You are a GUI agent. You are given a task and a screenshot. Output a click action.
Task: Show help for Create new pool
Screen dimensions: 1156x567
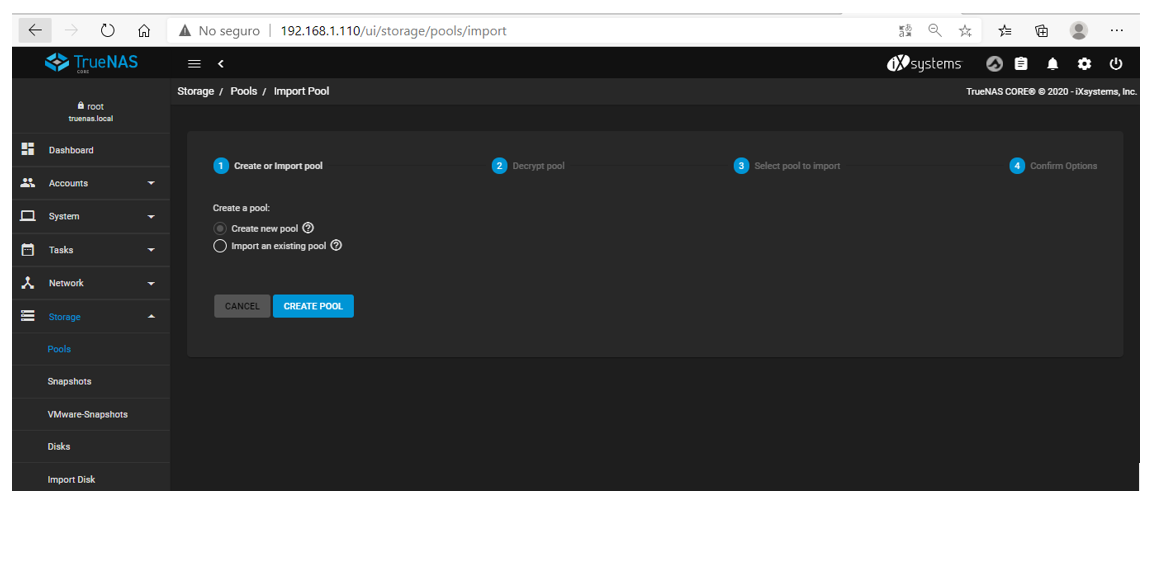coord(308,229)
